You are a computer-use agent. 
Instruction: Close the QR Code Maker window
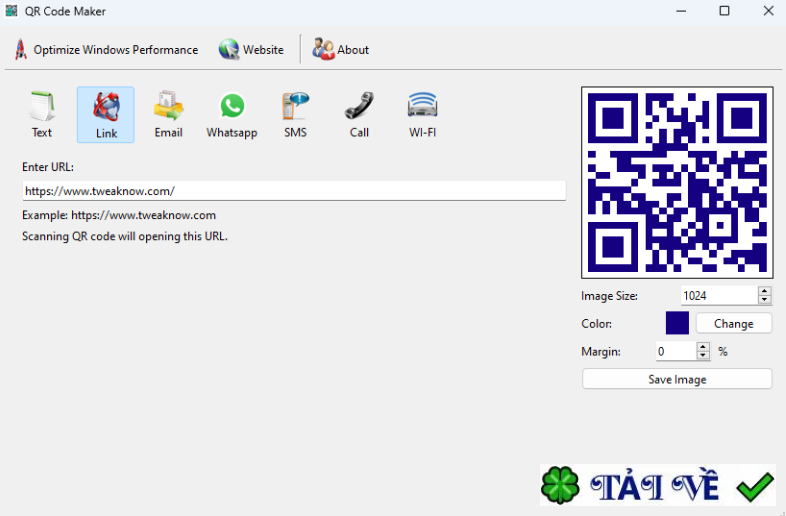pyautogui.click(x=768, y=11)
